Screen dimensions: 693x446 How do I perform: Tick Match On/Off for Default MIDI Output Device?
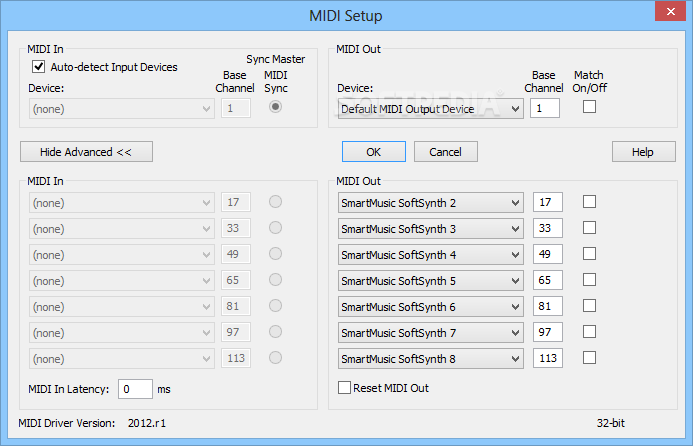[x=589, y=107]
